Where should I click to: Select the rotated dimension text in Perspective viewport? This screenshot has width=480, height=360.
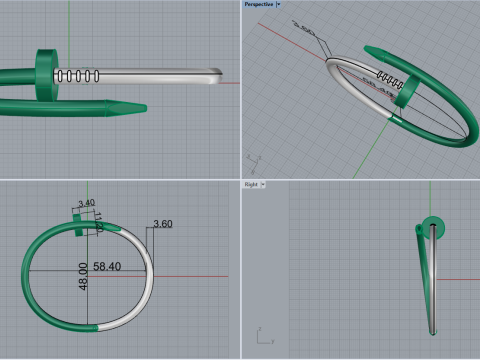(304, 28)
